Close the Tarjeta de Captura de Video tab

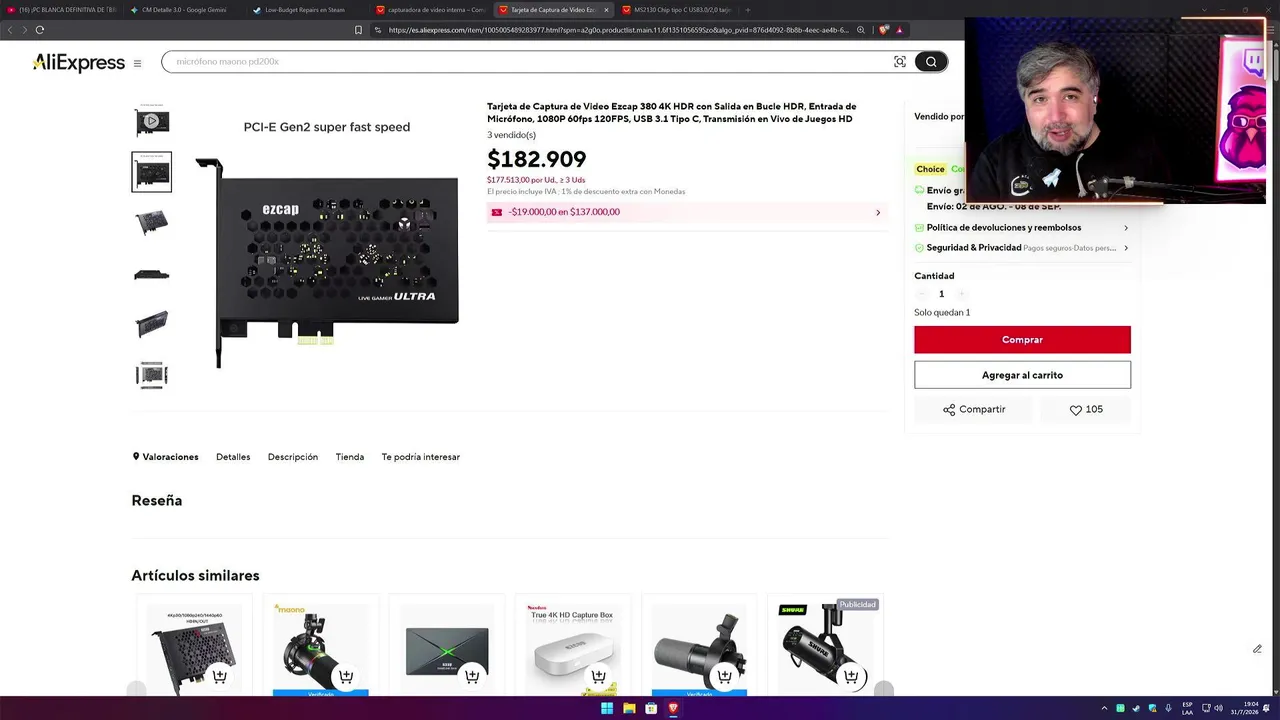pos(606,10)
